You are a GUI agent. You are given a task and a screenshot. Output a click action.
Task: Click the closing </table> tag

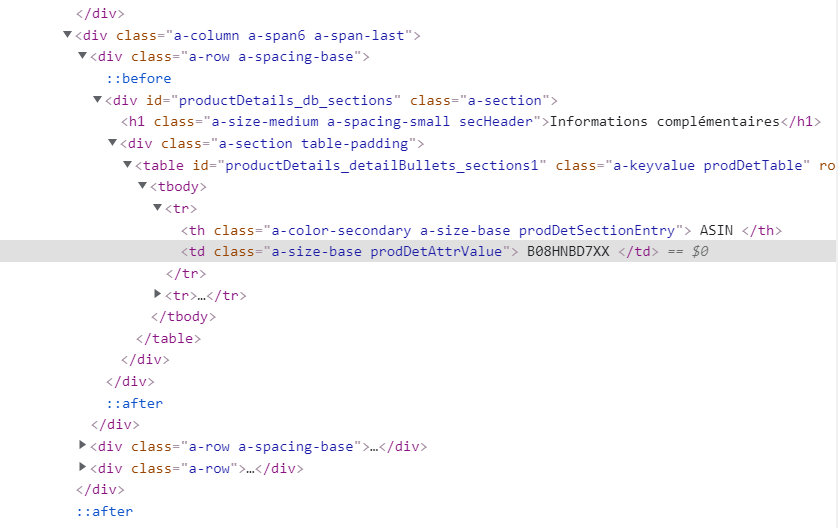(168, 338)
